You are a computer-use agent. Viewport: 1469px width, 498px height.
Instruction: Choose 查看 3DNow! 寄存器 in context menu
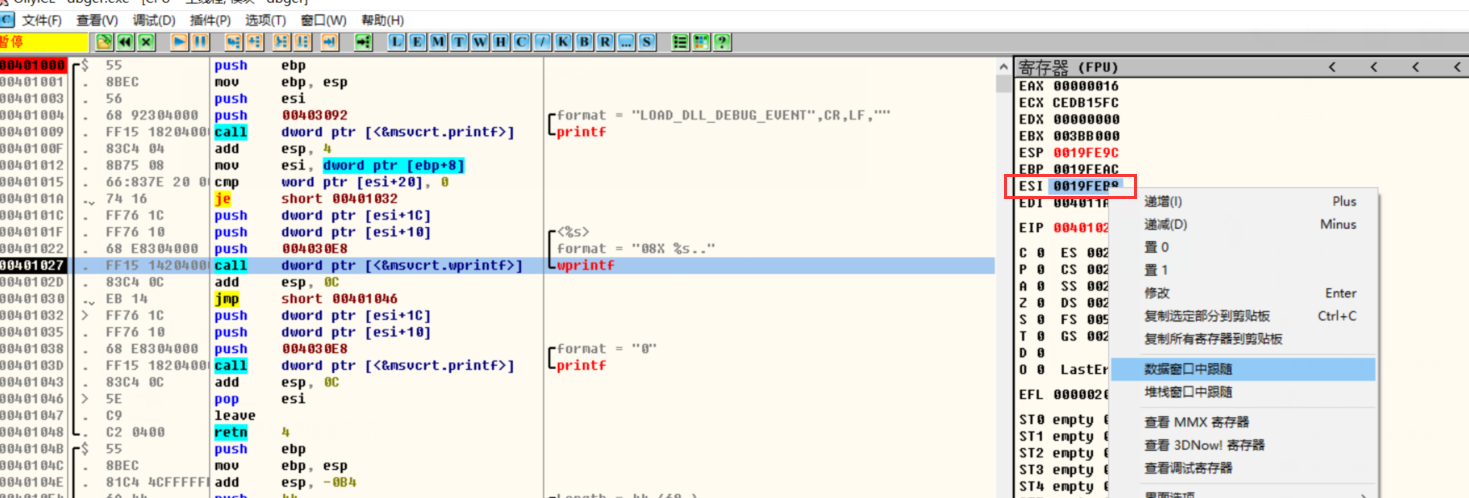pyautogui.click(x=1244, y=445)
